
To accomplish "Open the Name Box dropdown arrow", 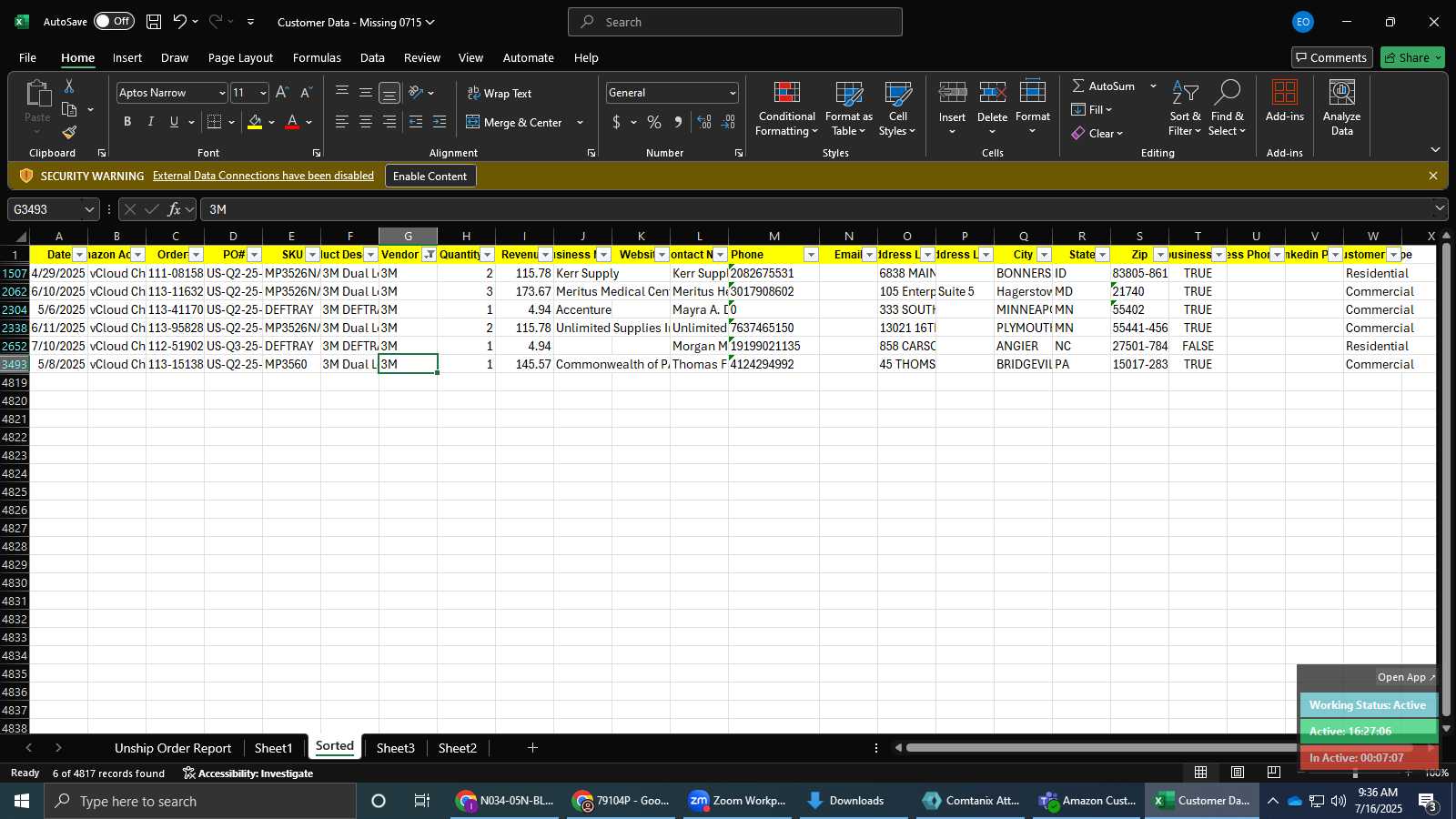I will pos(89,209).
